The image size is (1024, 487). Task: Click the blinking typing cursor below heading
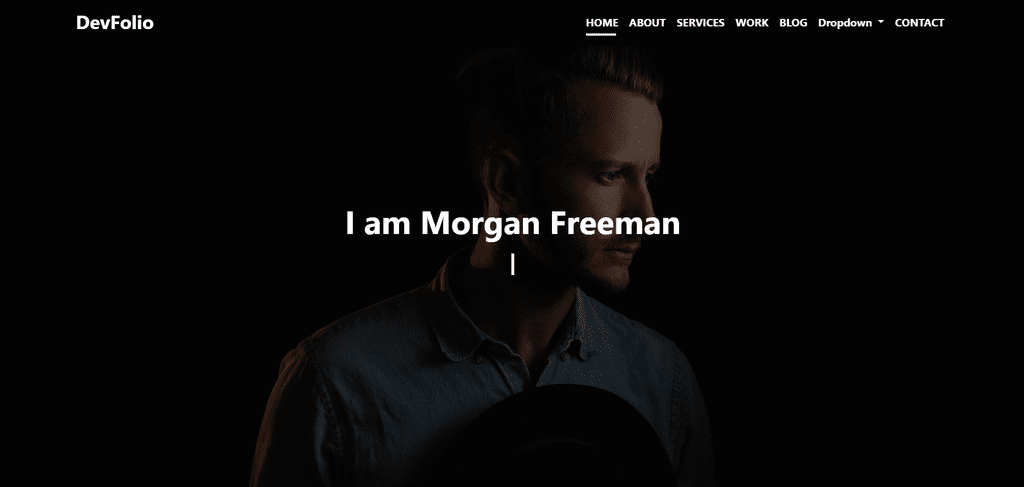pyautogui.click(x=513, y=264)
